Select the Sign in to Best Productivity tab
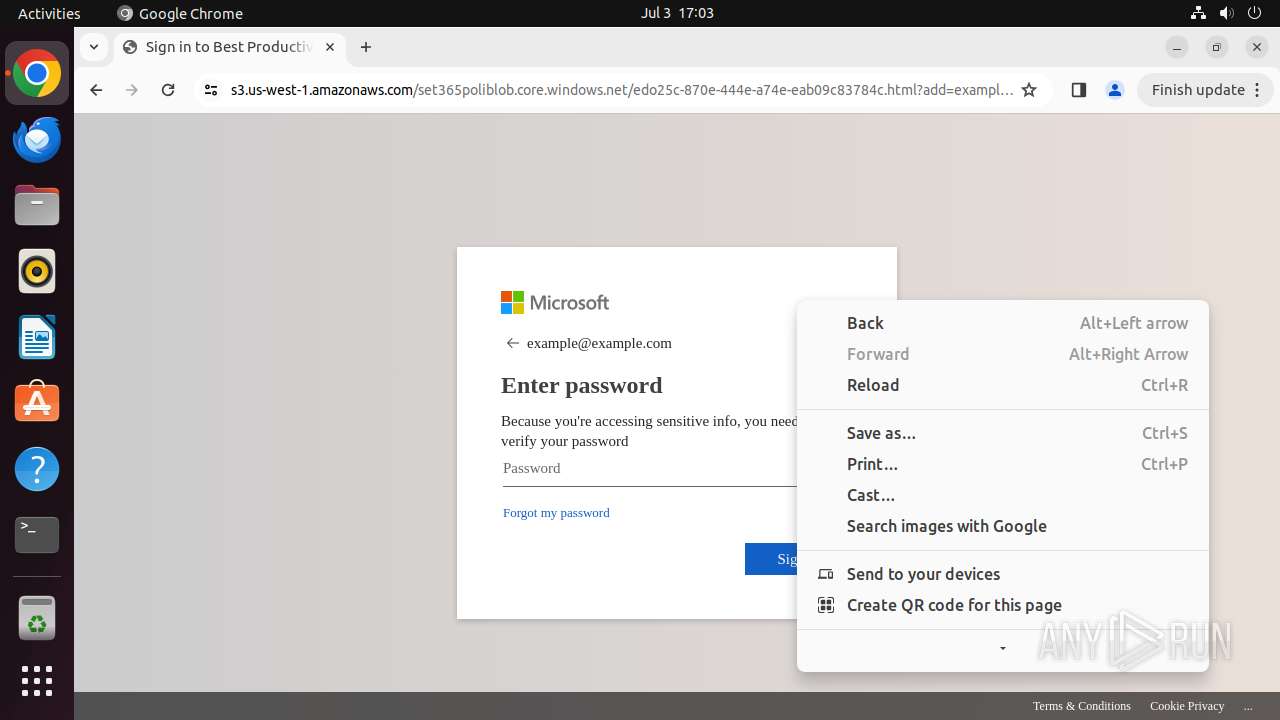The height and width of the screenshot is (720, 1280). coord(229,47)
